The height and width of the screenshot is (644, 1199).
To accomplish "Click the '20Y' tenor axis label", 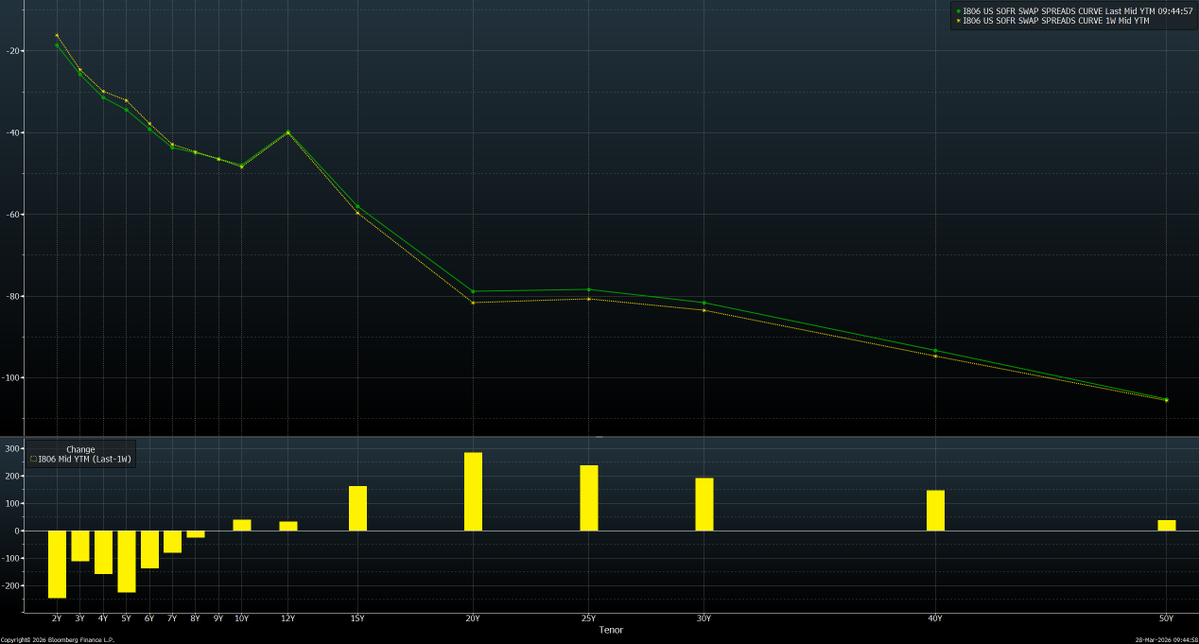I will point(473,618).
